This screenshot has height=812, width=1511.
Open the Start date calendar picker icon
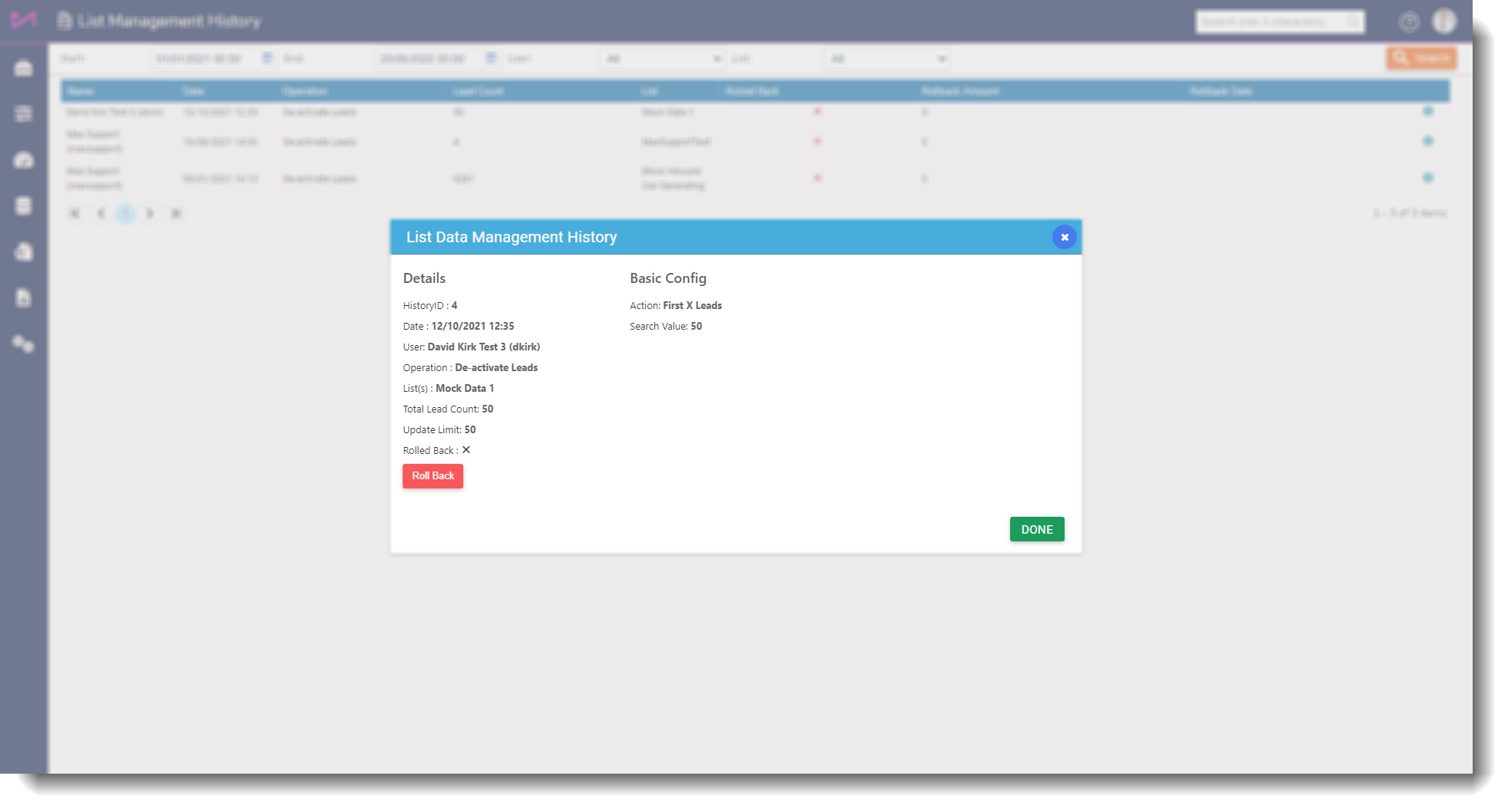pyautogui.click(x=267, y=58)
